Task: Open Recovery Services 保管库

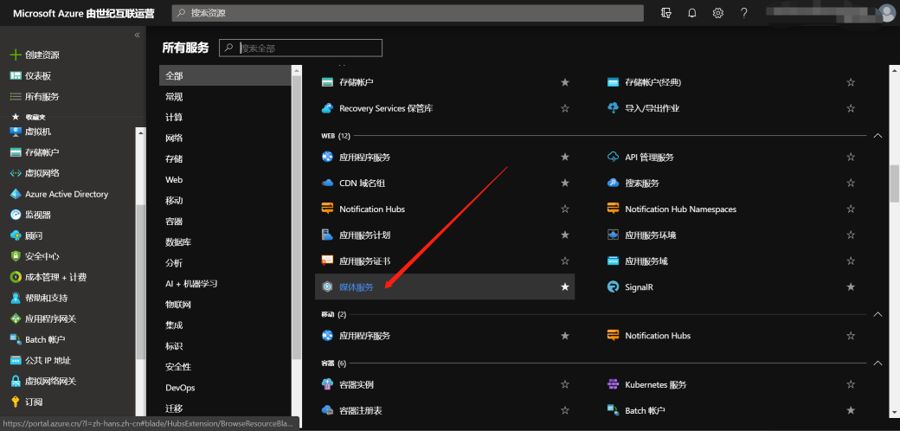Action: coord(386,108)
